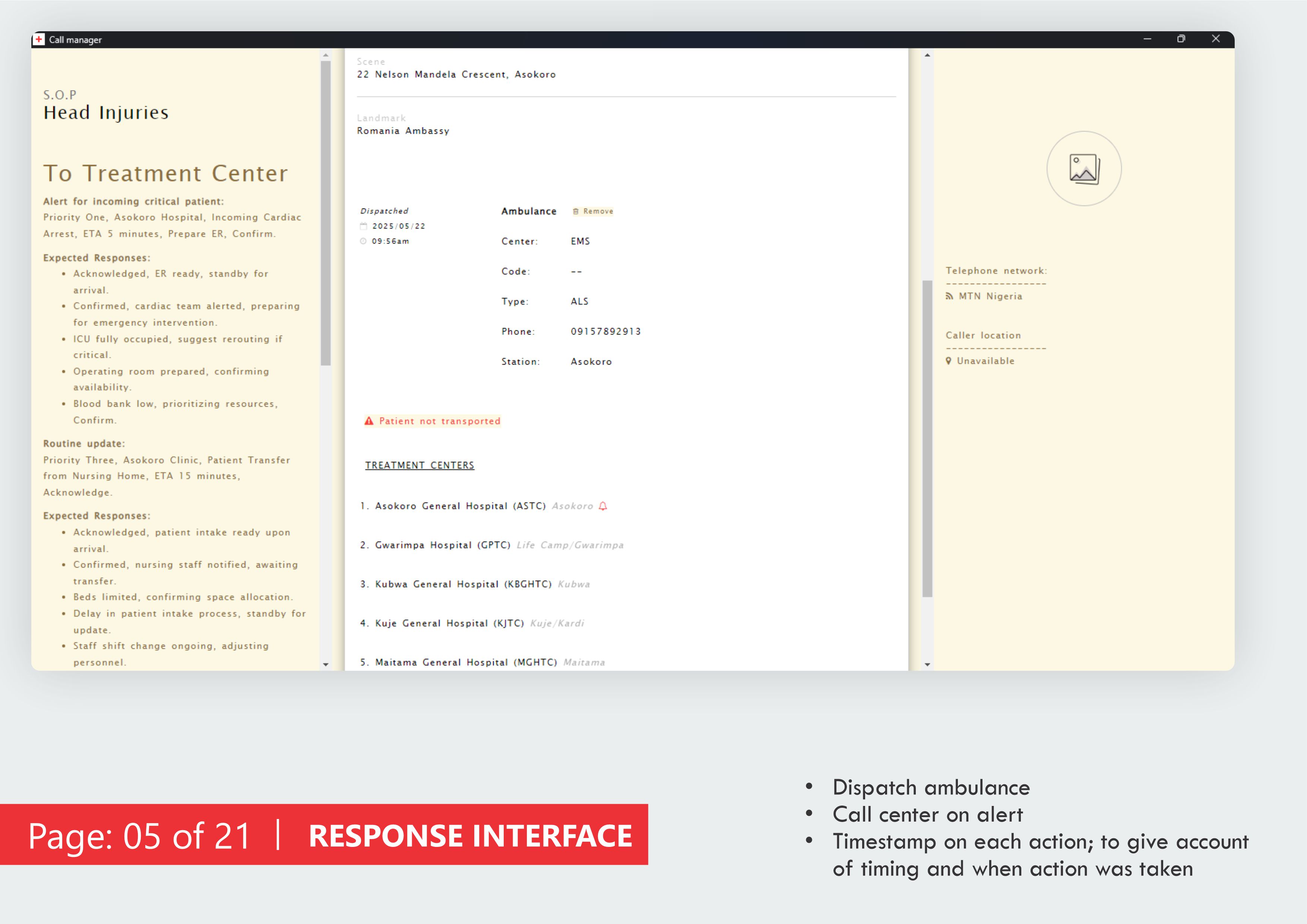This screenshot has width=1307, height=924.
Task: Click the SOP panel scrollbar thumb
Action: (326, 213)
